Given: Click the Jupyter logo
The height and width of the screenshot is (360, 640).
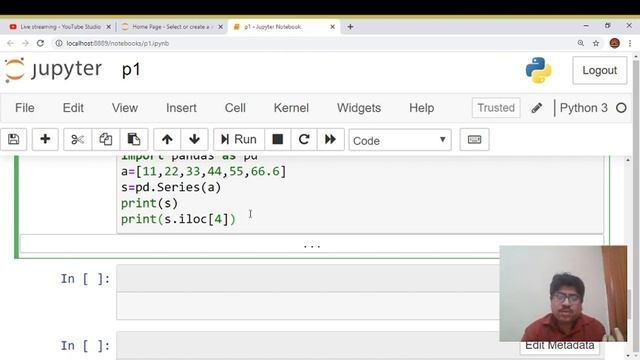Looking at the screenshot, I should pyautogui.click(x=53, y=69).
